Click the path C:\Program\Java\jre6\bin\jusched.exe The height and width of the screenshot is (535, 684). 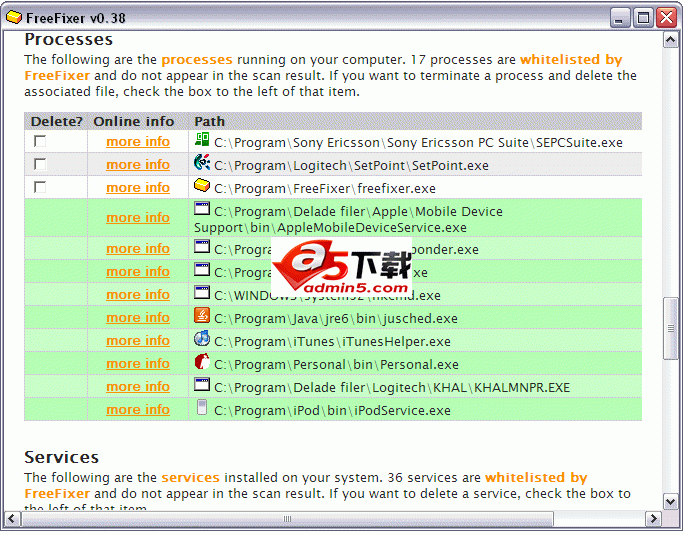pos(336,319)
